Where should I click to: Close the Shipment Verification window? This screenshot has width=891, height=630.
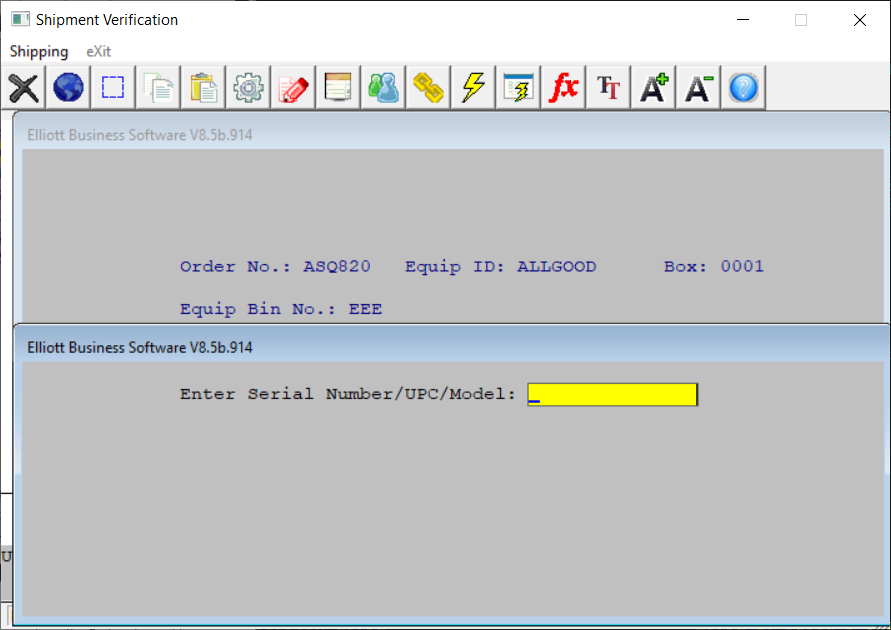point(860,20)
